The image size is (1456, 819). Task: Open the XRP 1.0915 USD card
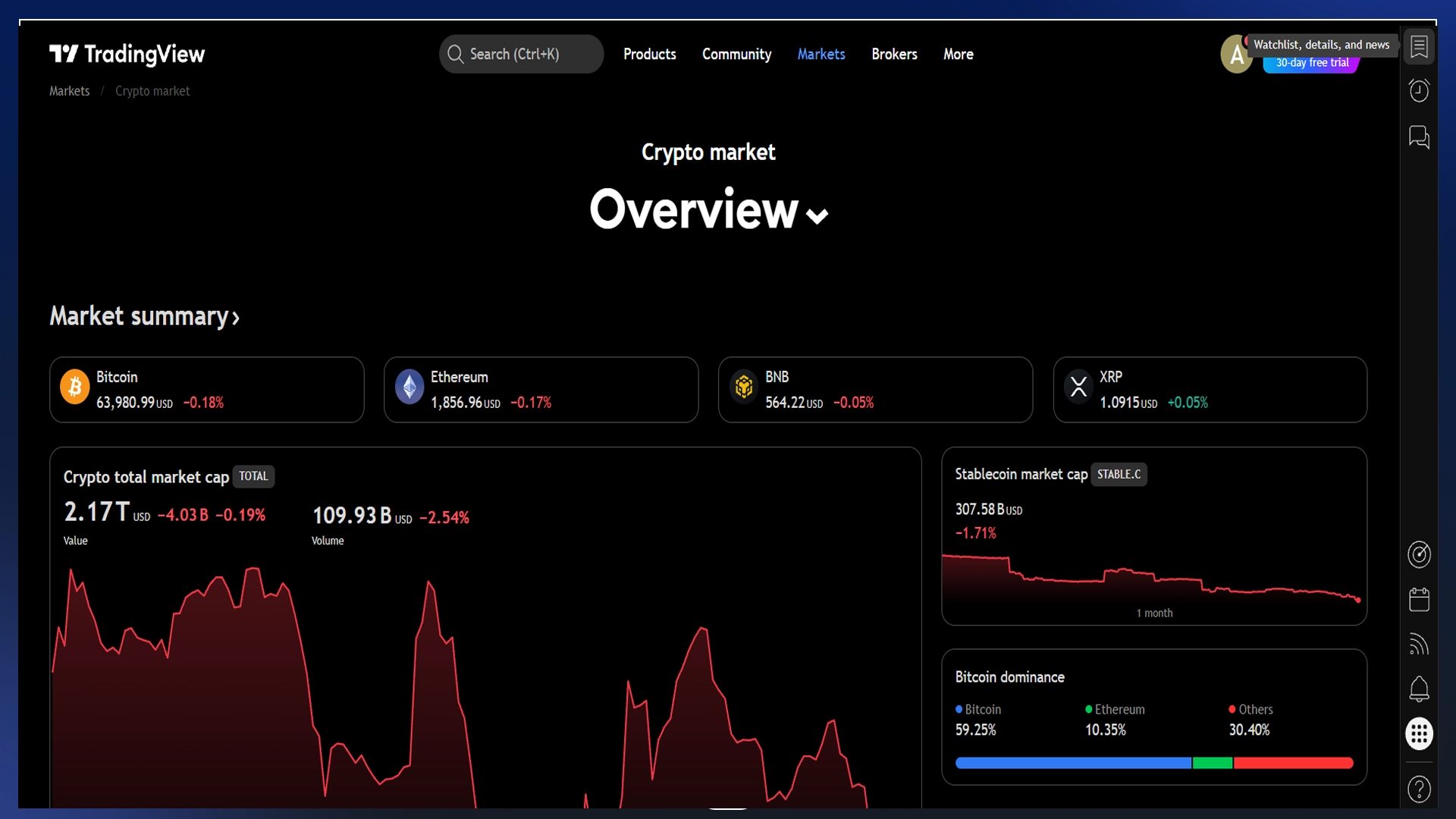pyautogui.click(x=1210, y=390)
